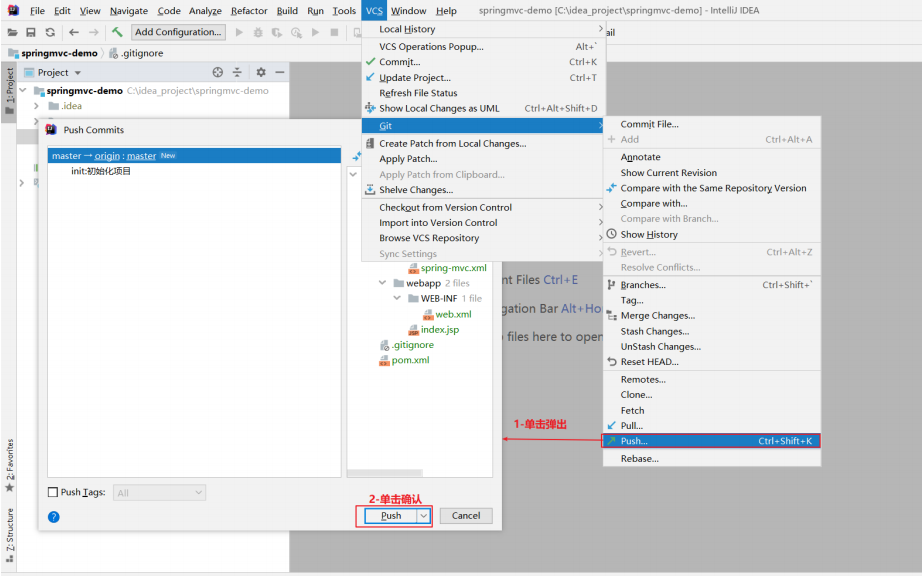Viewport: 922px width, 576px height.
Task: Select Shelve Changes... menu entry
Action: (x=483, y=189)
